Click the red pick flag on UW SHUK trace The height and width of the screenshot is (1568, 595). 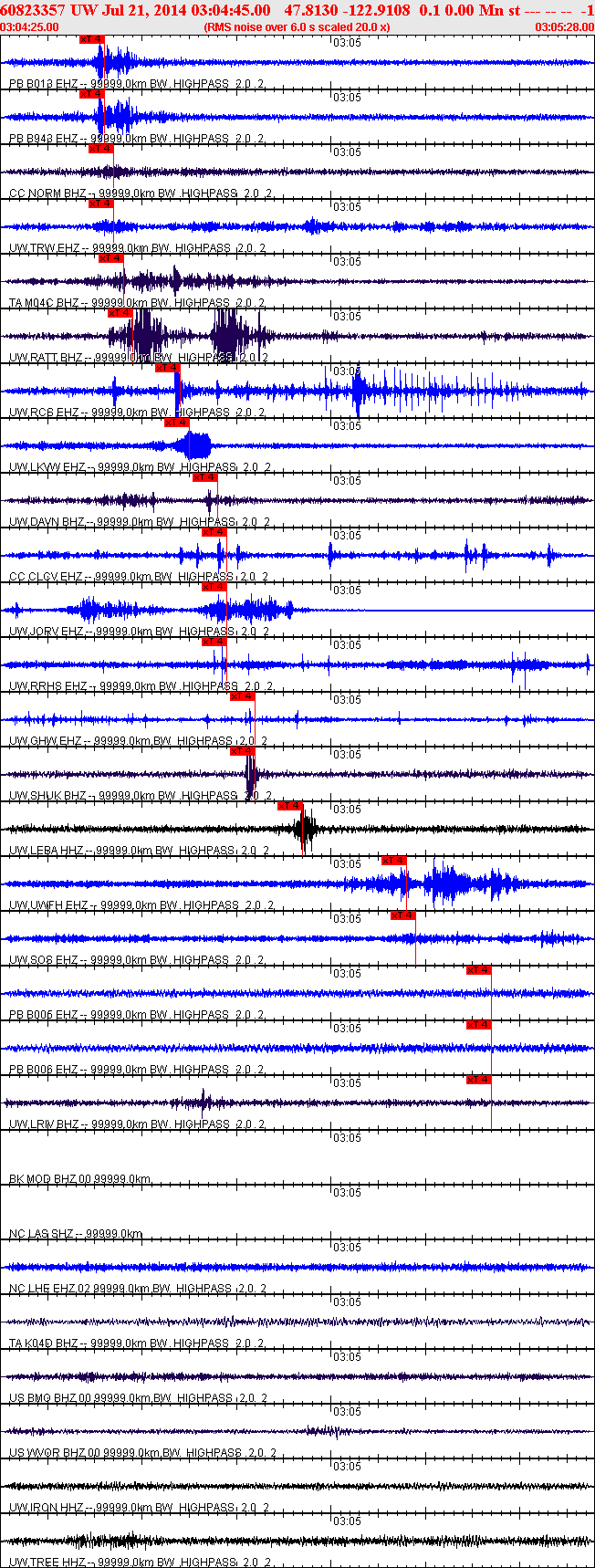pyautogui.click(x=243, y=751)
